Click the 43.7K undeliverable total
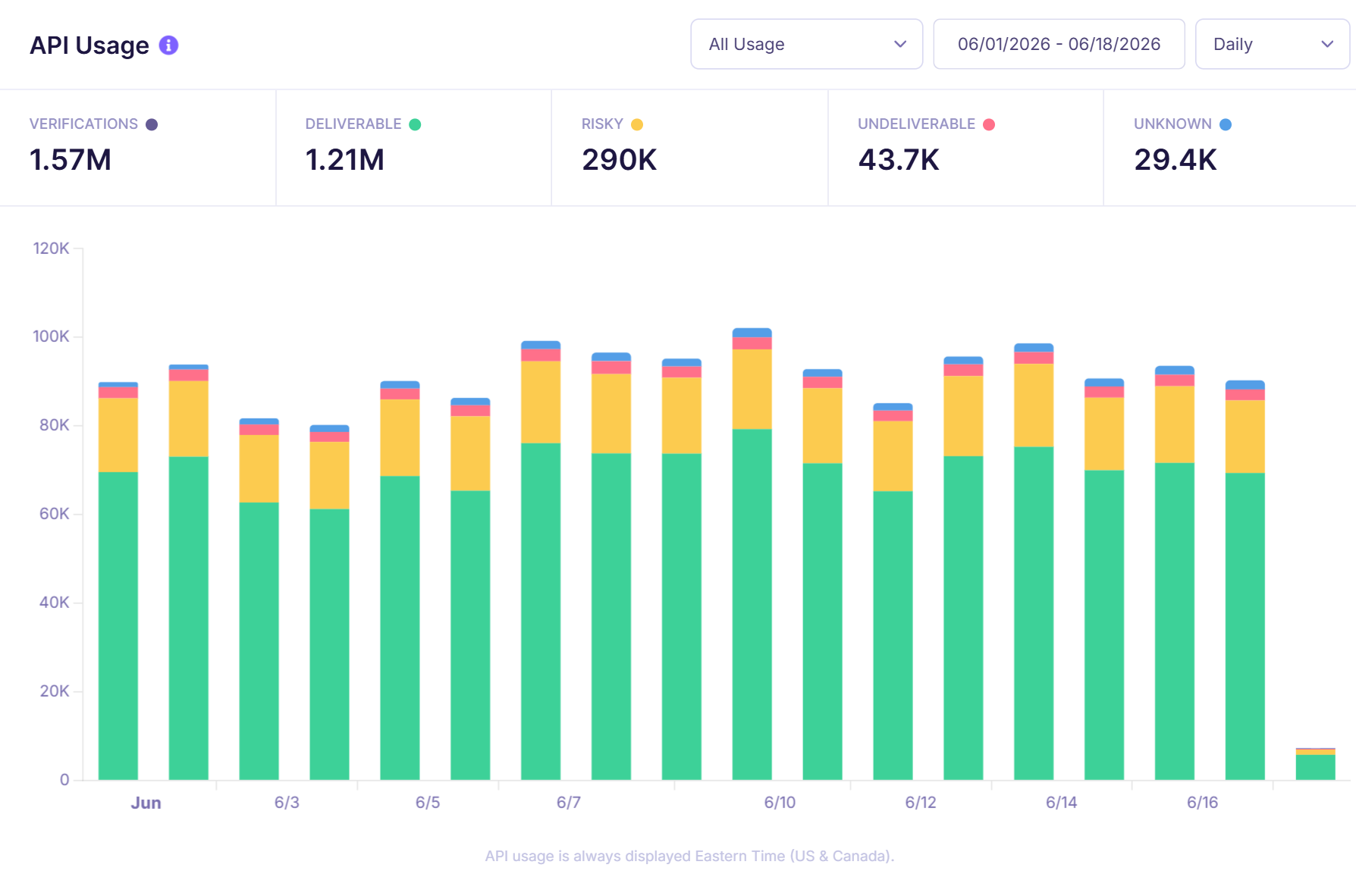 point(899,160)
